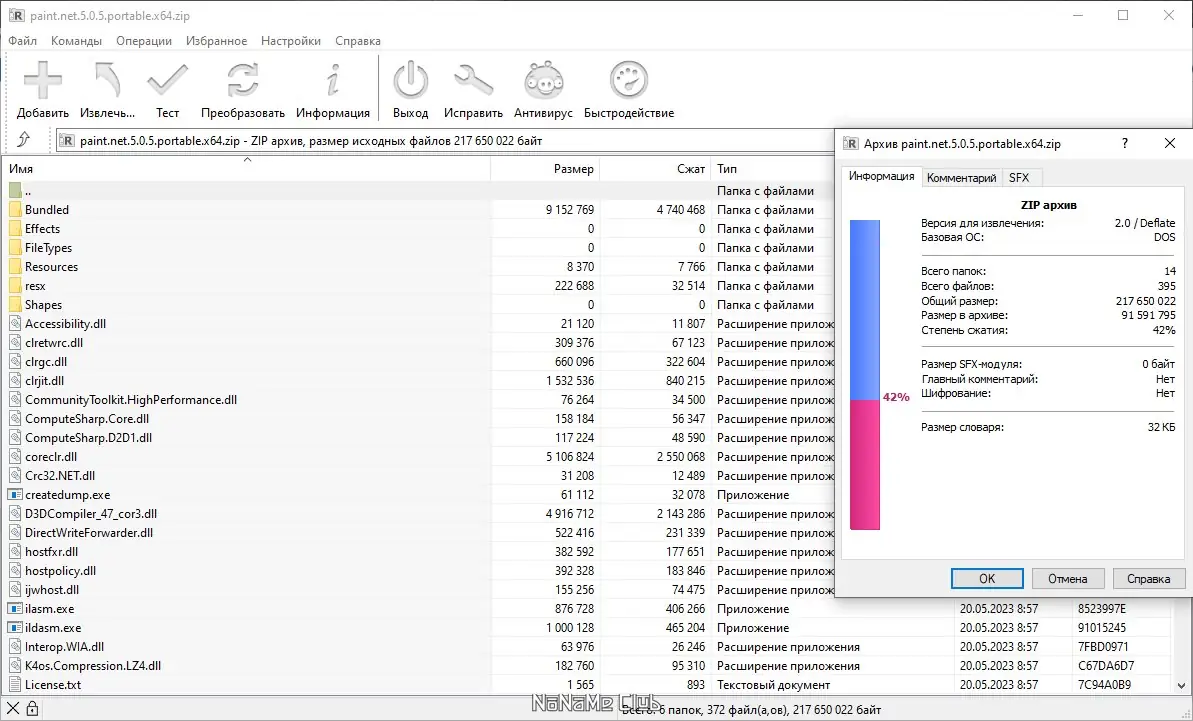Confirm with the OK button
1193x721 pixels.
click(x=987, y=579)
